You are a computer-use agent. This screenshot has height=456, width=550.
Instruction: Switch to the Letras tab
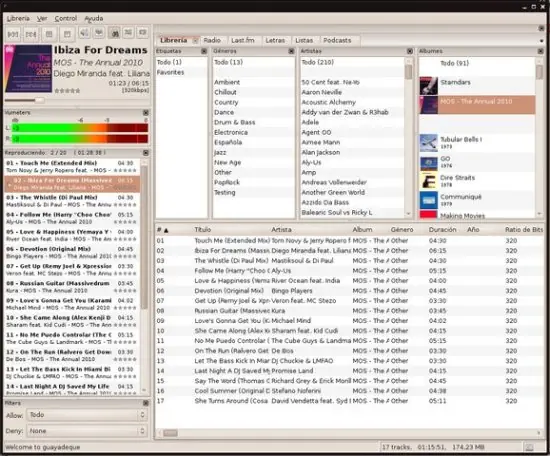(275, 40)
